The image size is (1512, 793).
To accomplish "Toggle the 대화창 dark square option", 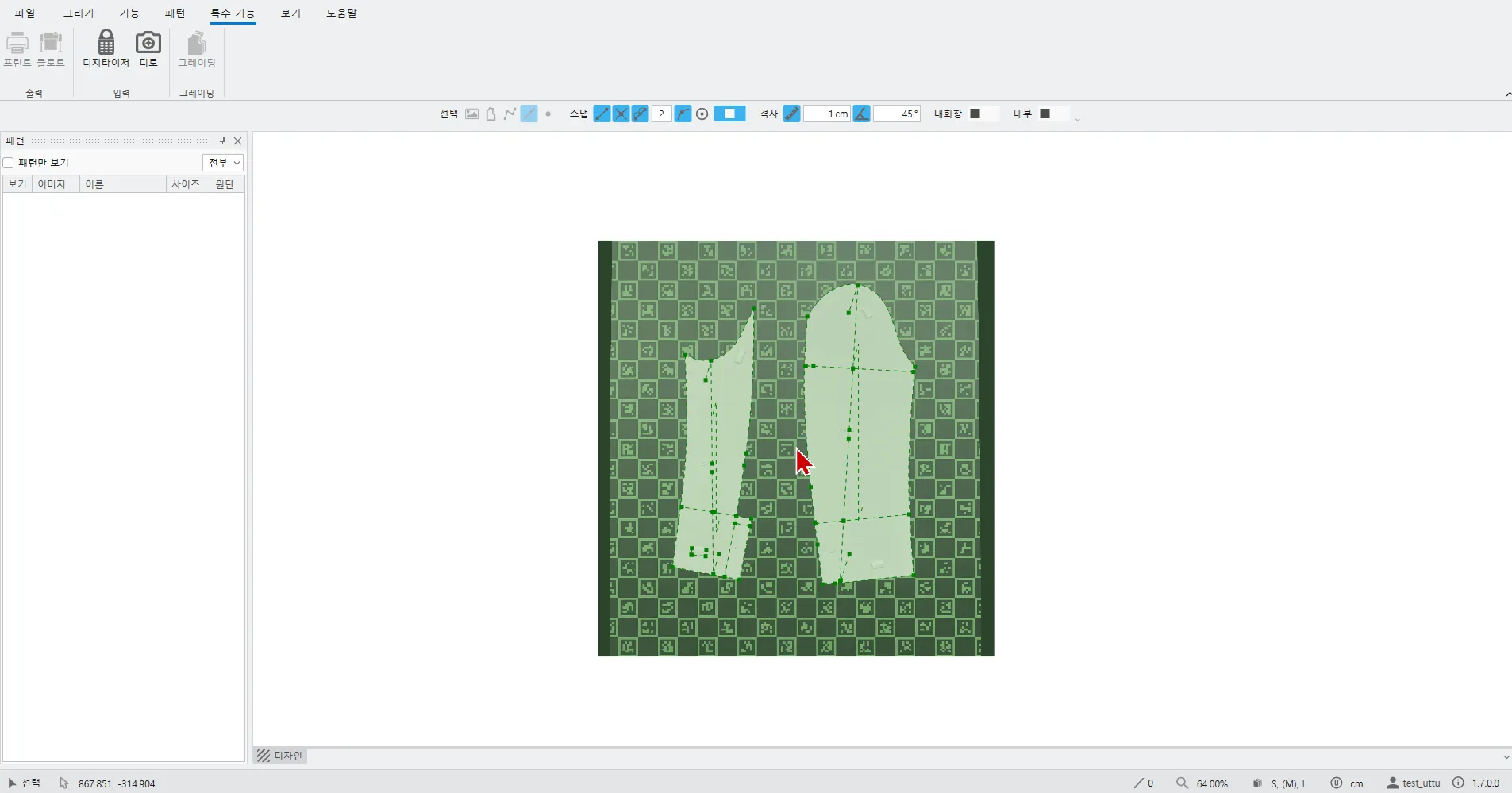I will coord(975,114).
